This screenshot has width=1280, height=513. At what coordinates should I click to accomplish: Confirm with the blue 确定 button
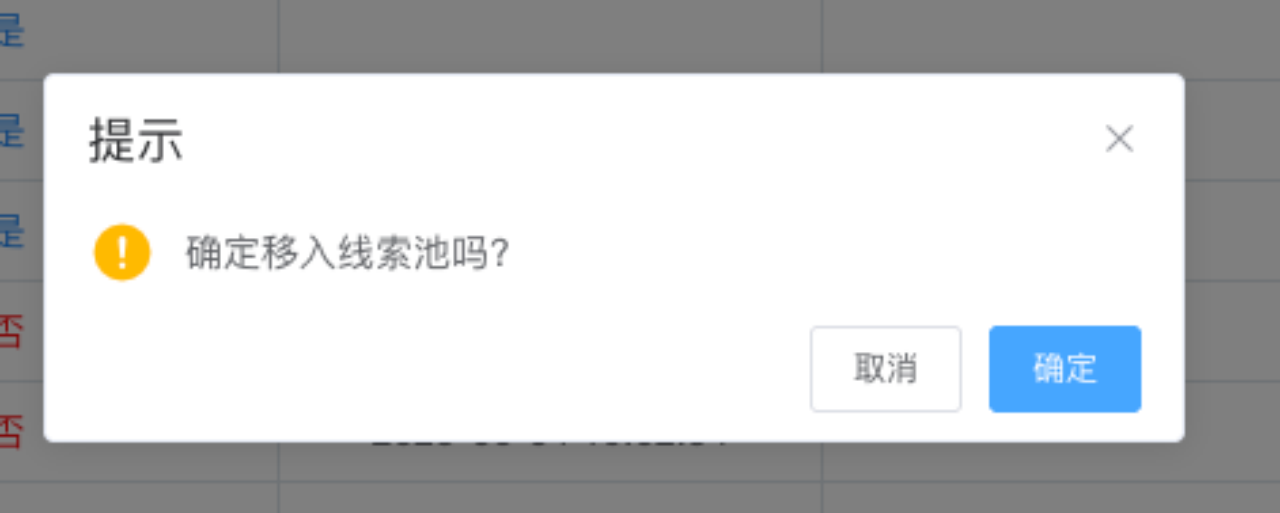[1065, 369]
